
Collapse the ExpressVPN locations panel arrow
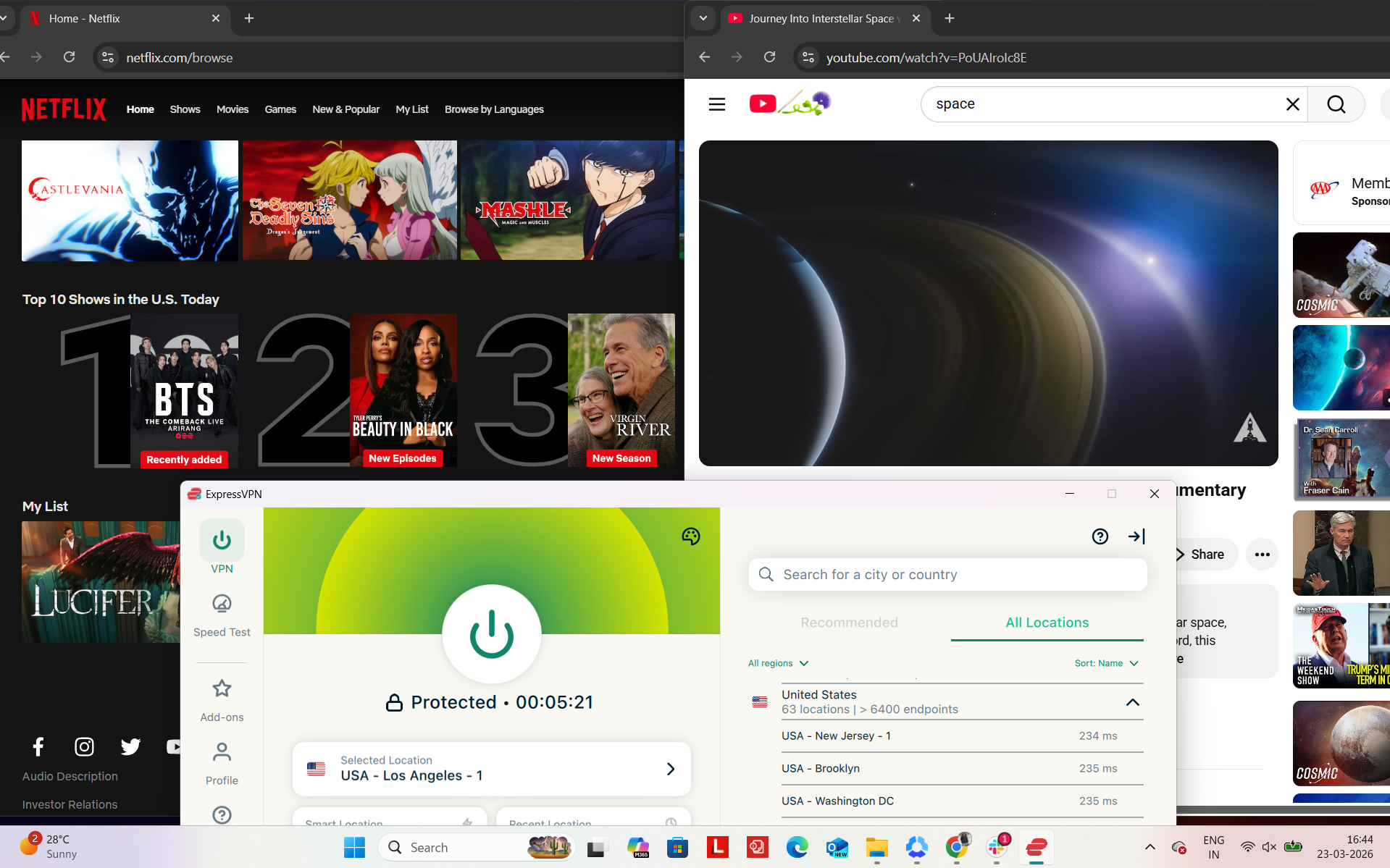coord(1136,536)
